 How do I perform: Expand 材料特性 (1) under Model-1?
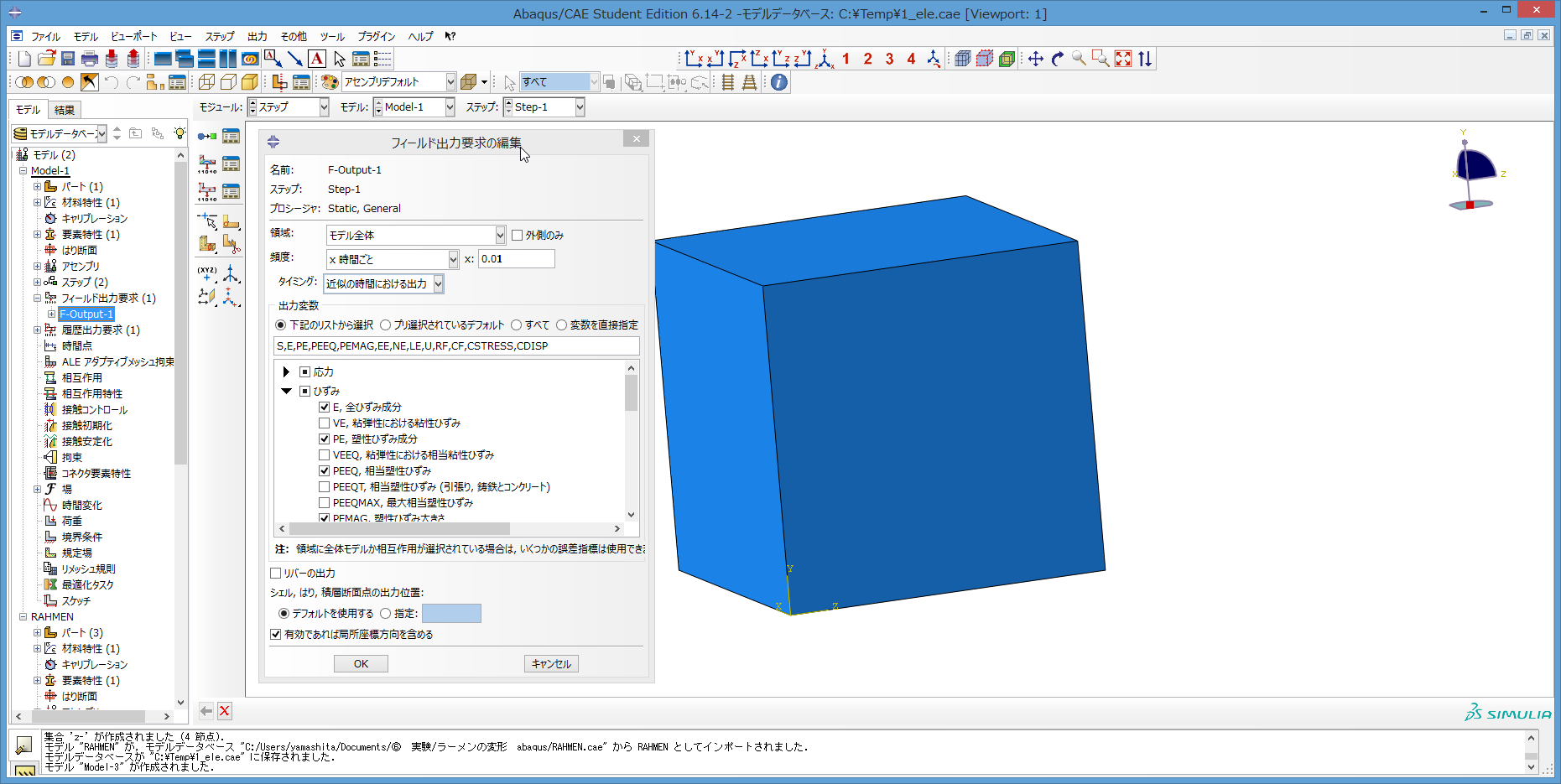click(x=37, y=203)
